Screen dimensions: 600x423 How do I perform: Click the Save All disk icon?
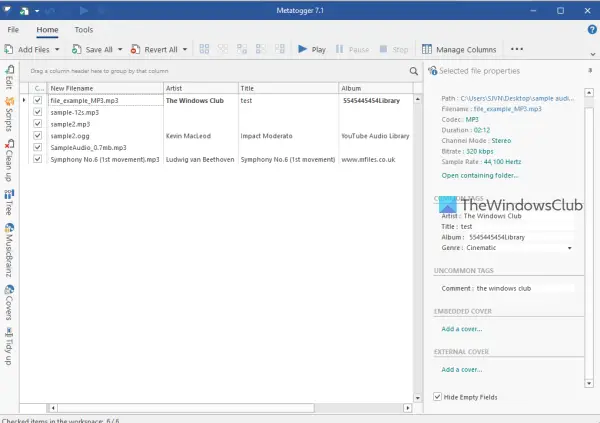(76, 49)
